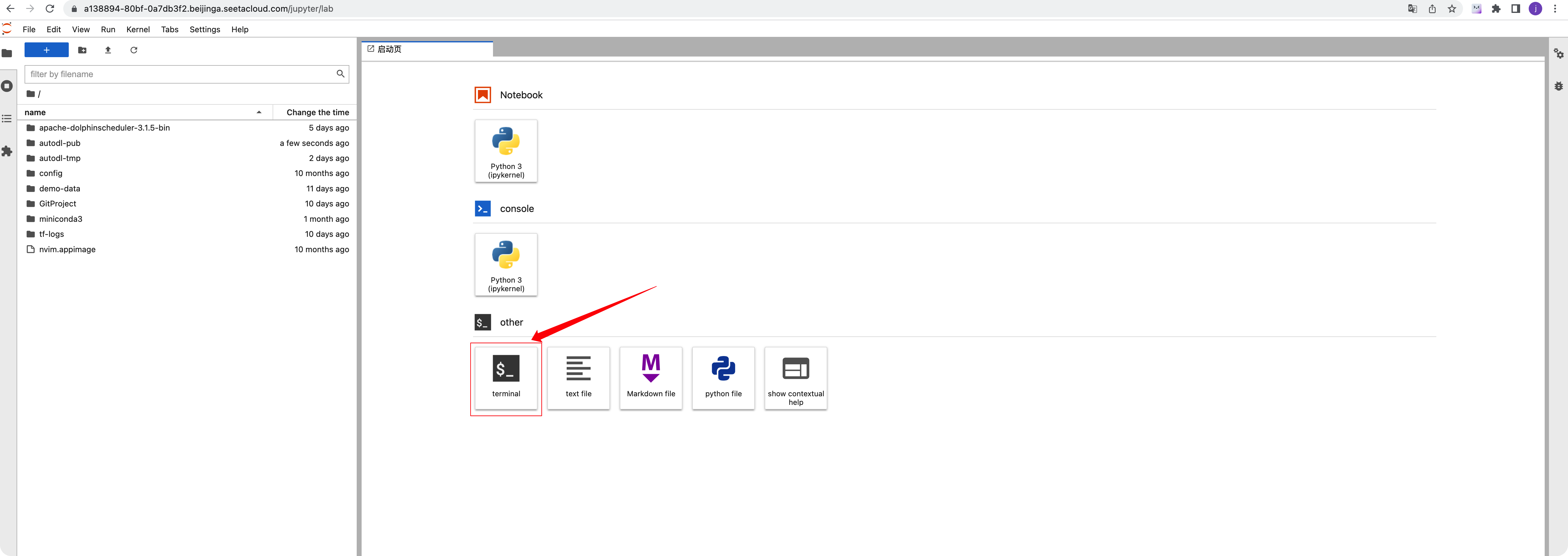Bookmark this page with star icon

click(x=1452, y=9)
